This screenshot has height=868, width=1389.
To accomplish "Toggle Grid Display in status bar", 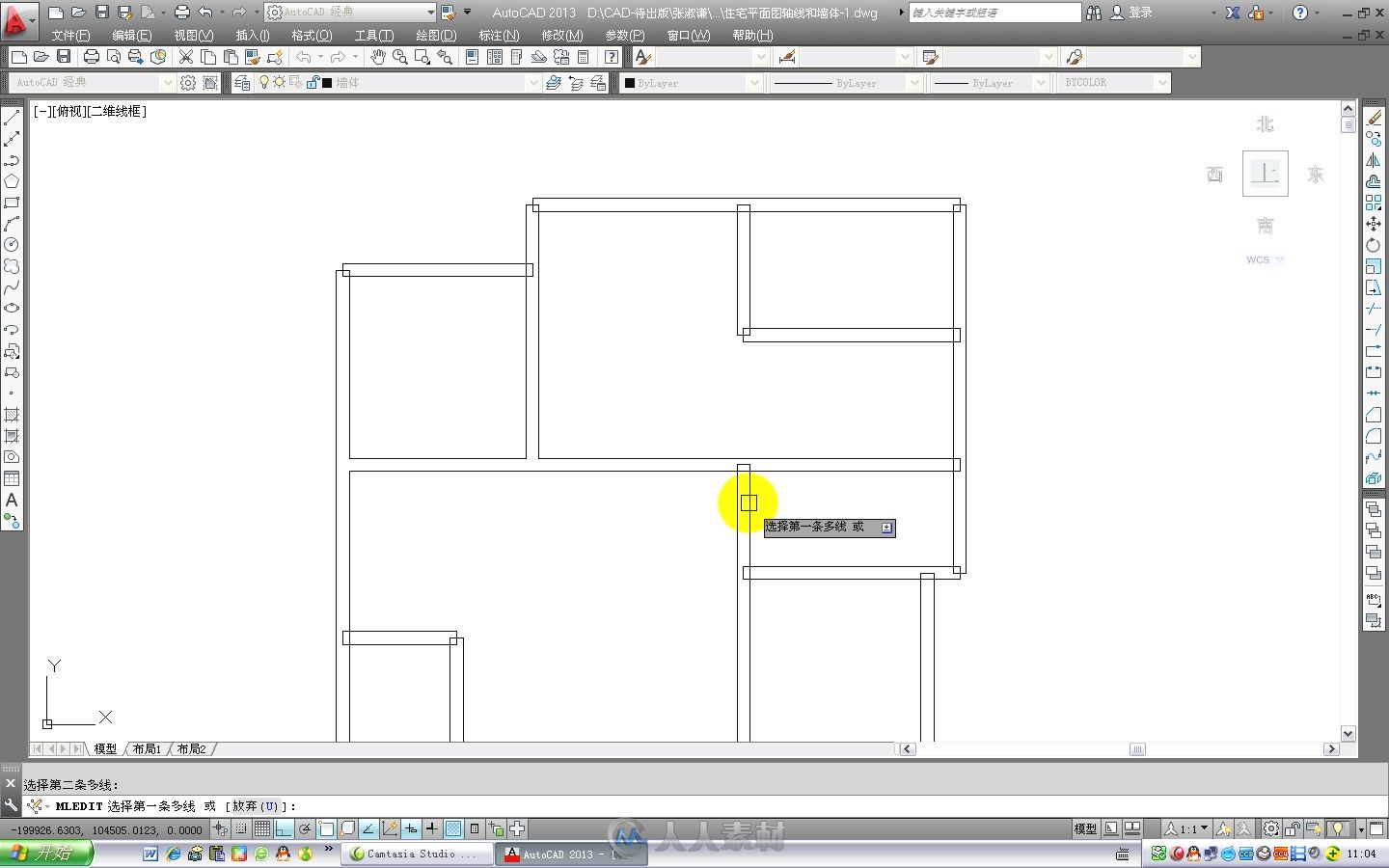I will [x=262, y=828].
